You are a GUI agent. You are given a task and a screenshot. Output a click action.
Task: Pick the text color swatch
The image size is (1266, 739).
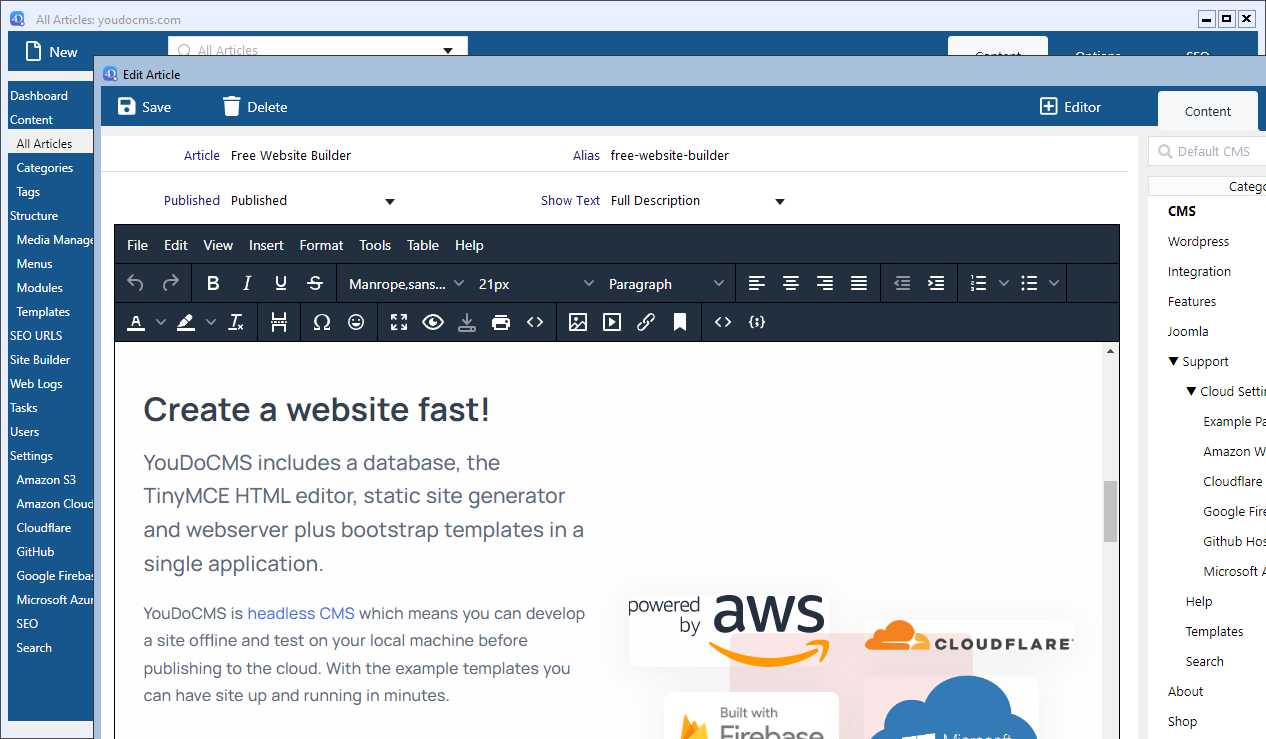click(136, 323)
